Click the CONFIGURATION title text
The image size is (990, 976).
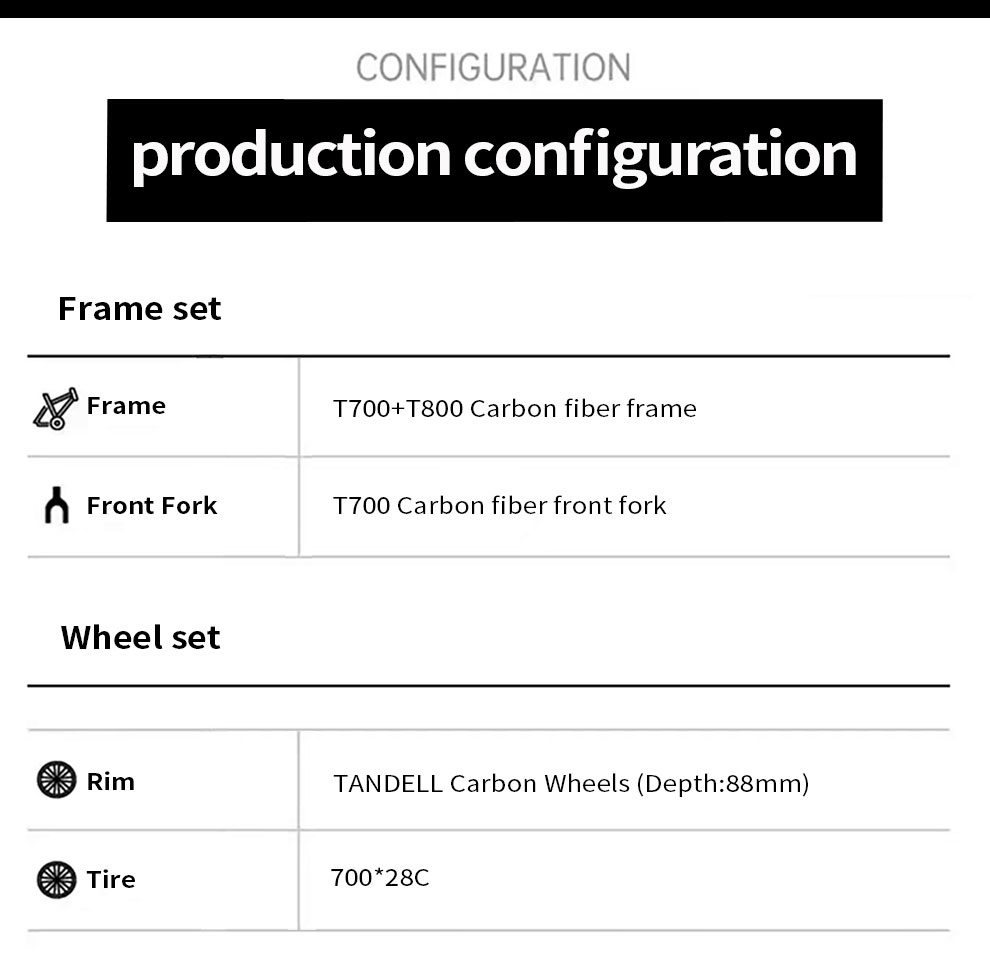tap(493, 68)
